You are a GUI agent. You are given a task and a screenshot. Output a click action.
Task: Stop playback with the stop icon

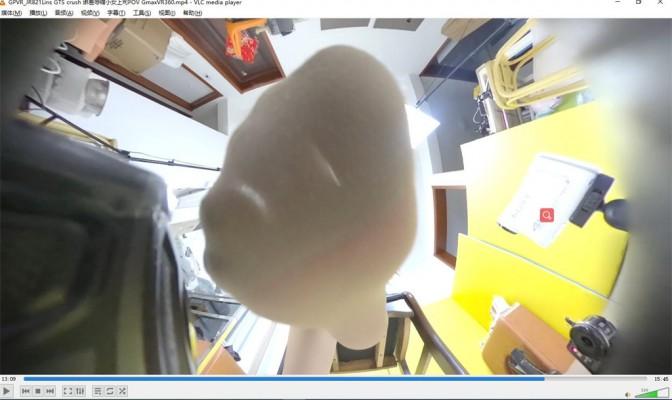pyautogui.click(x=38, y=391)
